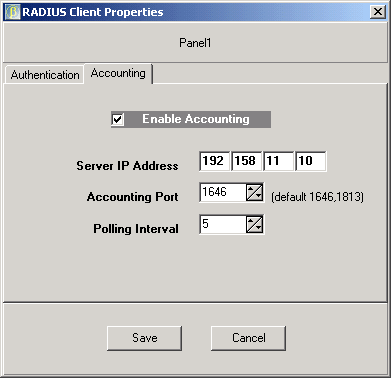This screenshot has height=378, width=391.
Task: Click the first IP octet field 192
Action: pos(214,161)
